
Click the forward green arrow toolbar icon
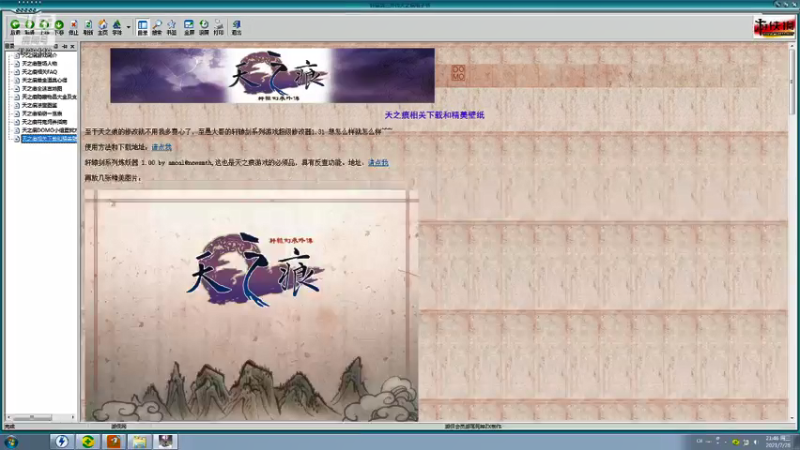coord(30,27)
